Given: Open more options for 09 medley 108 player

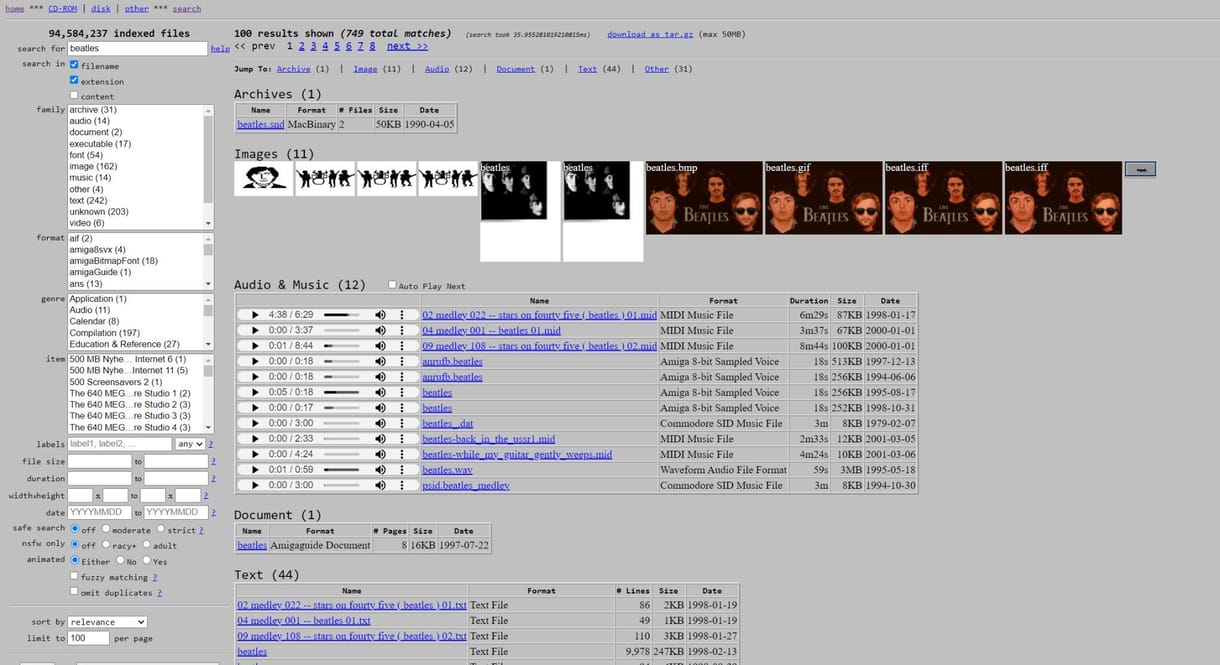Looking at the screenshot, I should [x=402, y=346].
